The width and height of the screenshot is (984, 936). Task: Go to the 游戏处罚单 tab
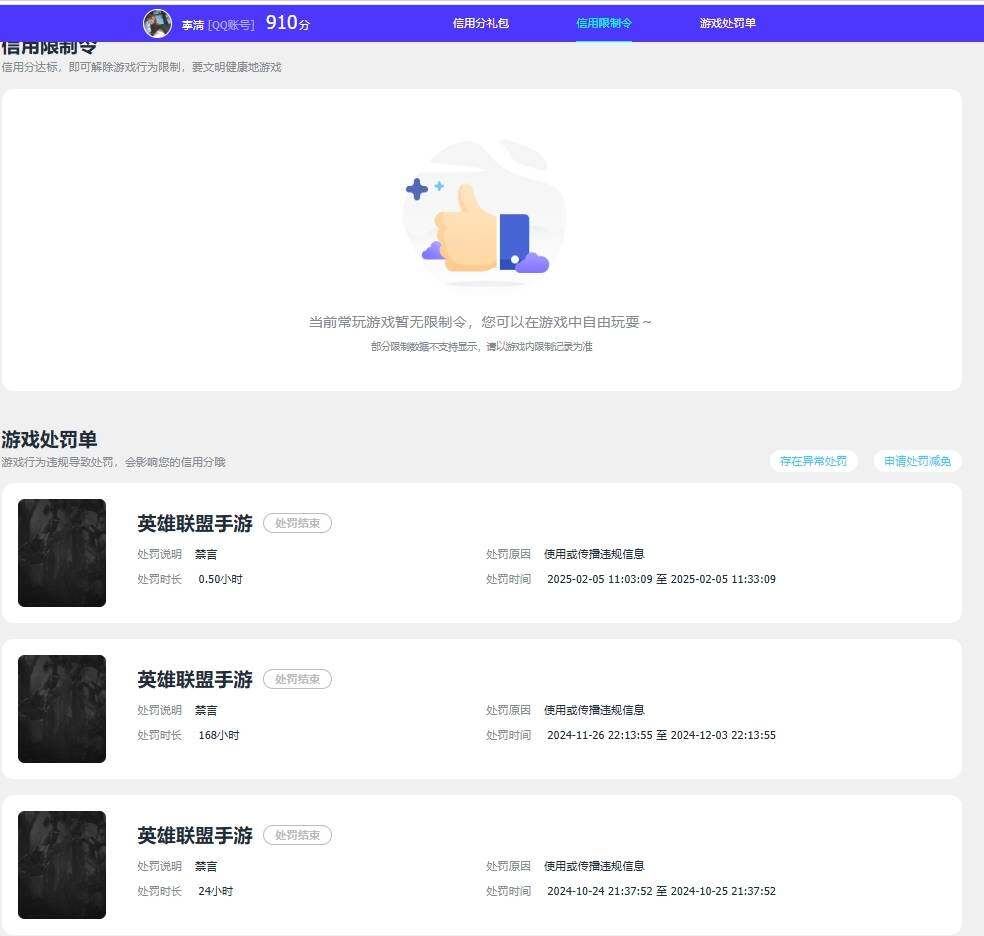[727, 23]
